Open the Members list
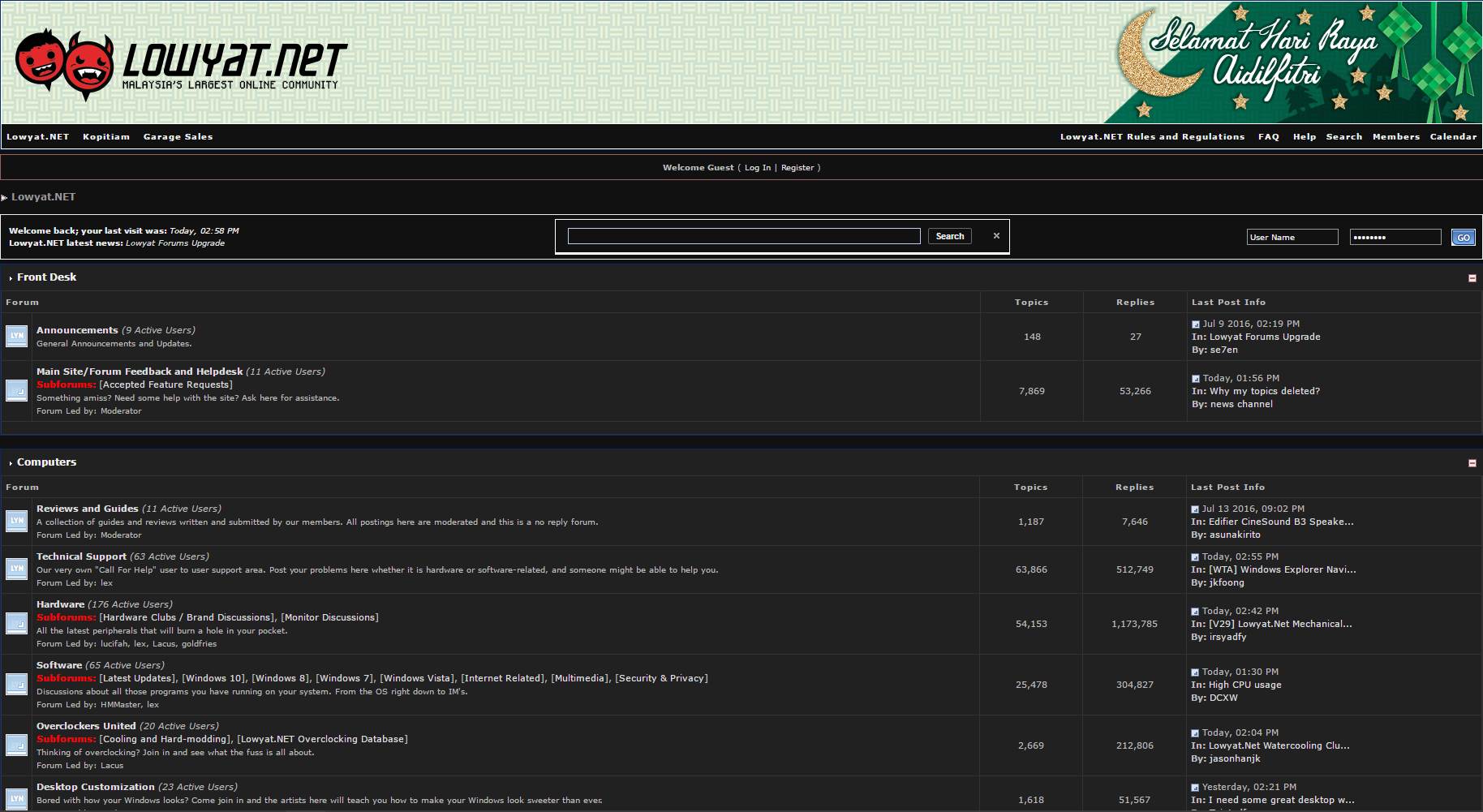The image size is (1483, 812). (x=1396, y=136)
